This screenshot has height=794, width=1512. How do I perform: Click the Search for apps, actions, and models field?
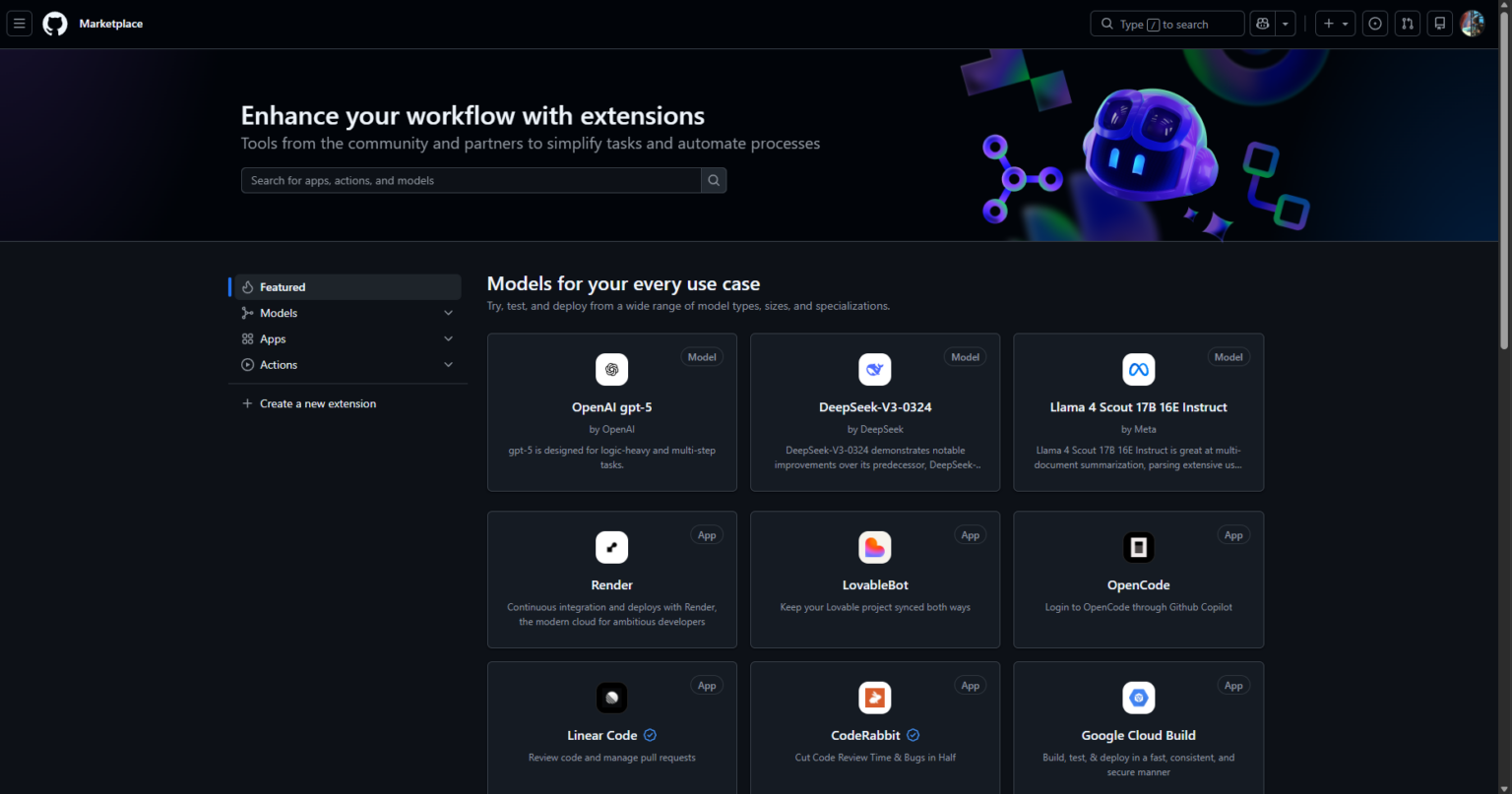pos(472,180)
